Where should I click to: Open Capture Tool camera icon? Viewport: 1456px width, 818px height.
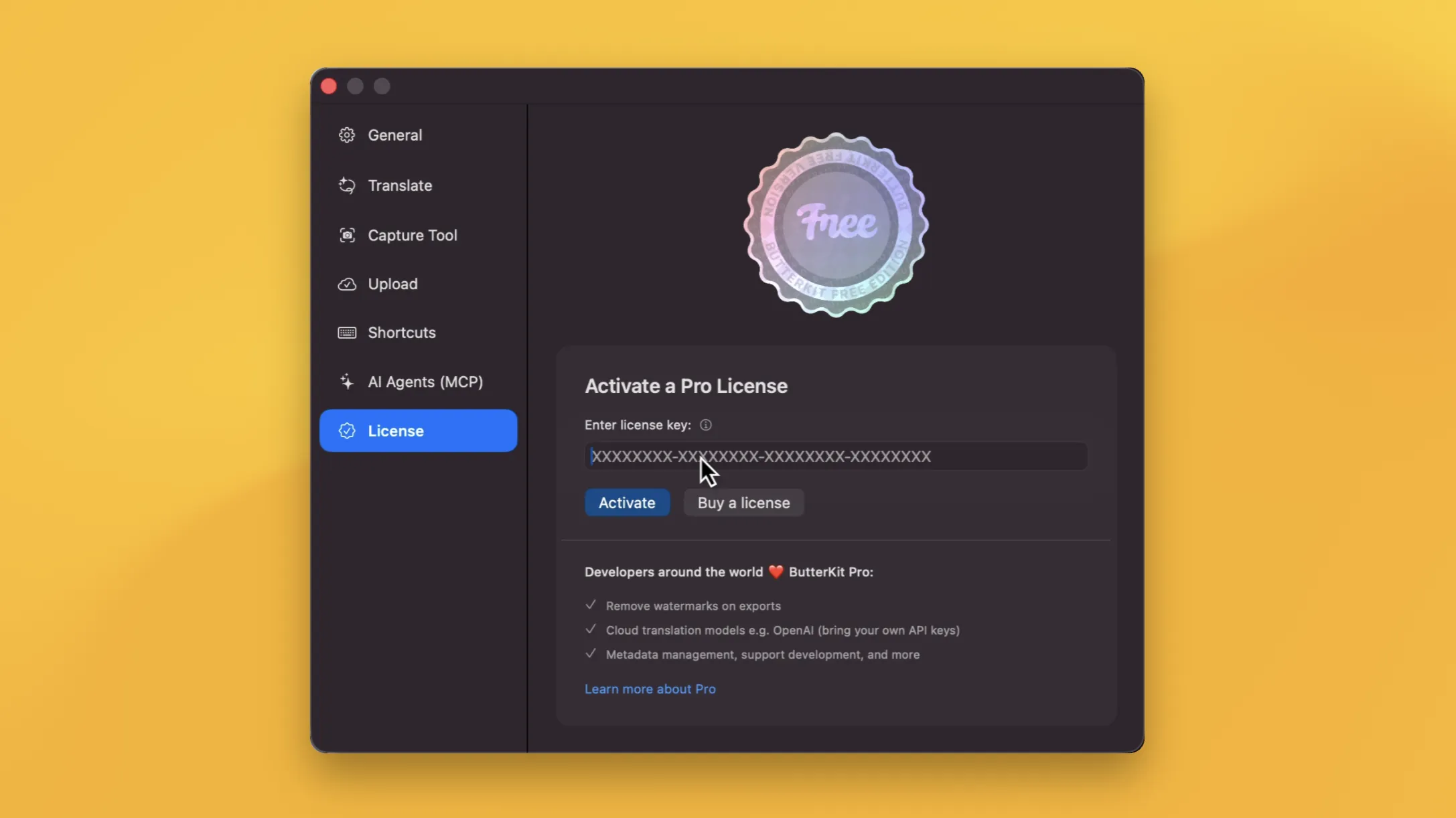[346, 235]
